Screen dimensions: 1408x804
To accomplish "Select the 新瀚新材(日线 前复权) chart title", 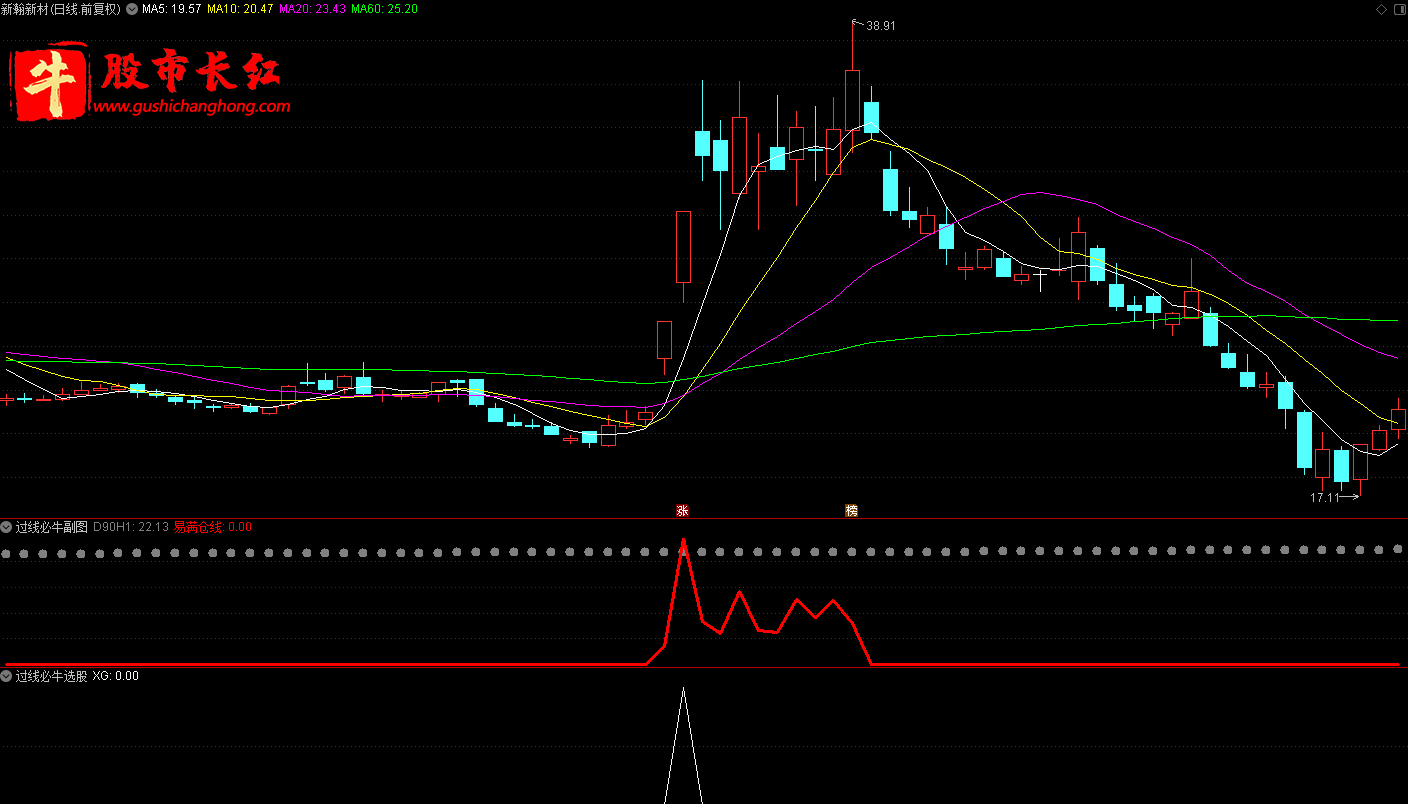I will click(61, 9).
